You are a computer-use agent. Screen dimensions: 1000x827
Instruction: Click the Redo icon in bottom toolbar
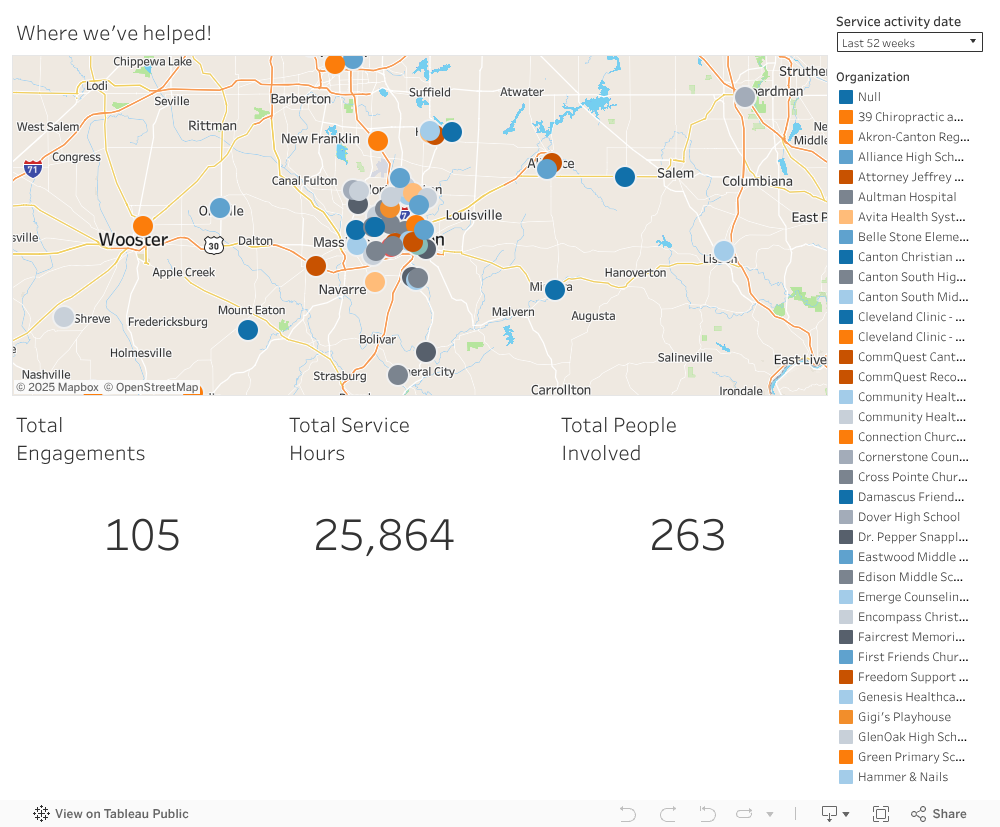pos(668,814)
